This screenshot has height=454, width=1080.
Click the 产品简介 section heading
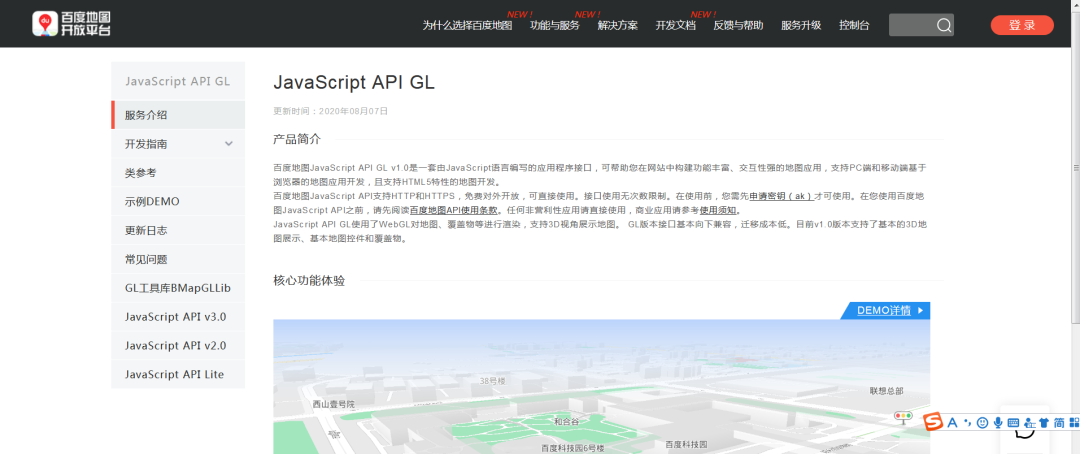297,139
